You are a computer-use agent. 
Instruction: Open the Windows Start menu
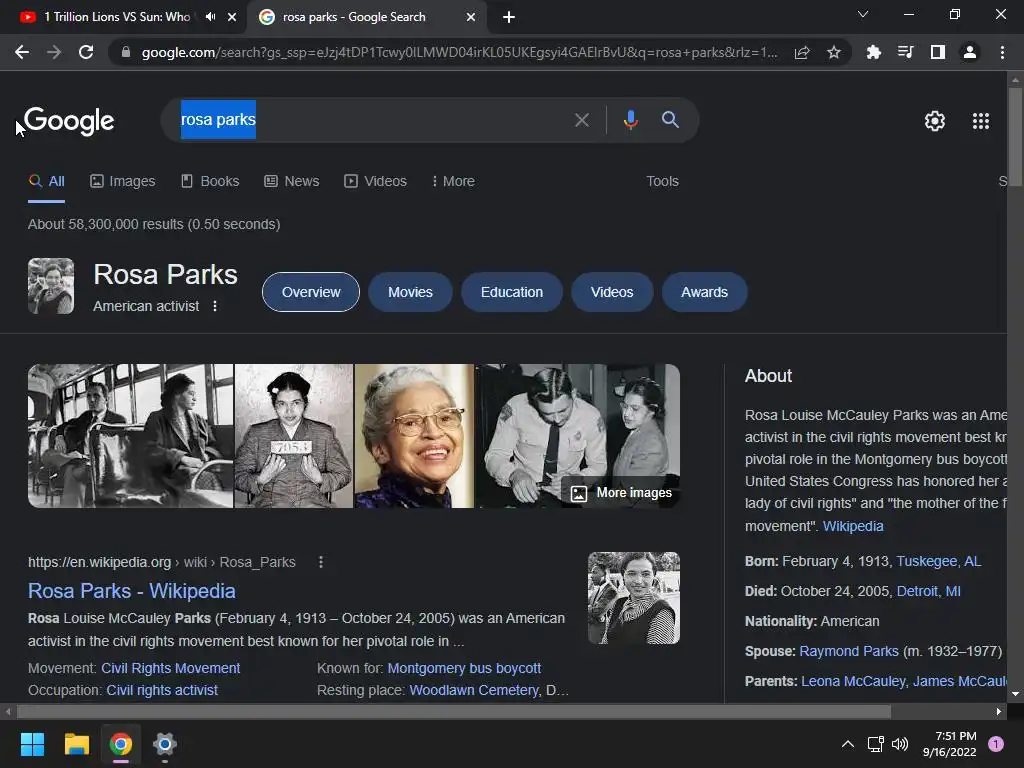tap(32, 744)
